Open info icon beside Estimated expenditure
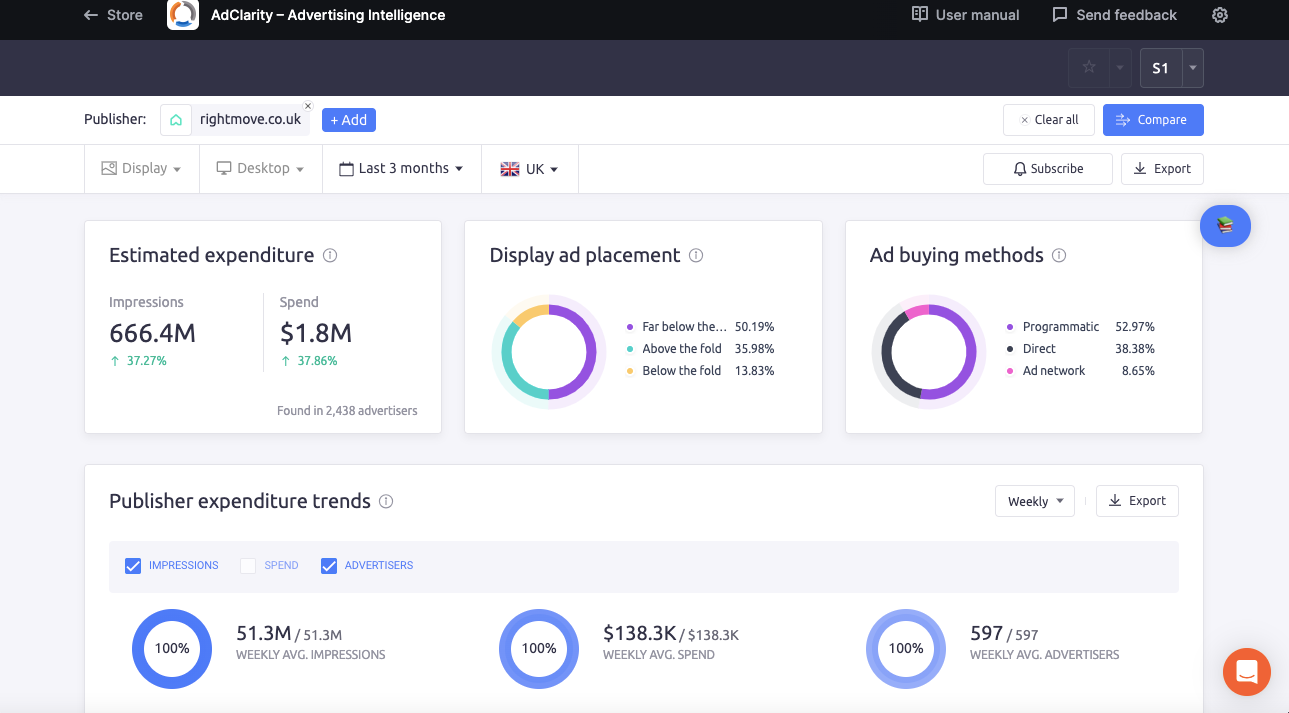Viewport: 1289px width, 713px height. tap(330, 255)
